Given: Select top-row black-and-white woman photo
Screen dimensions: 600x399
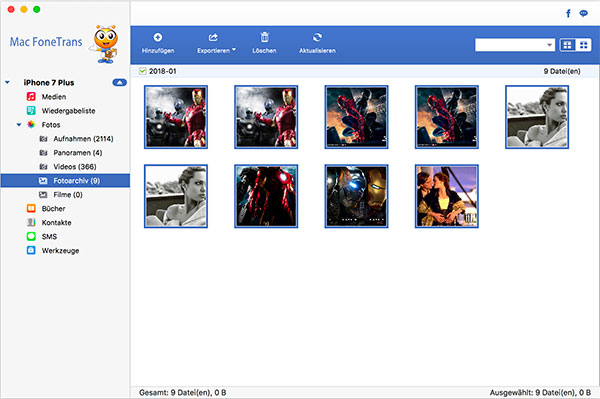Looking at the screenshot, I should pos(537,117).
